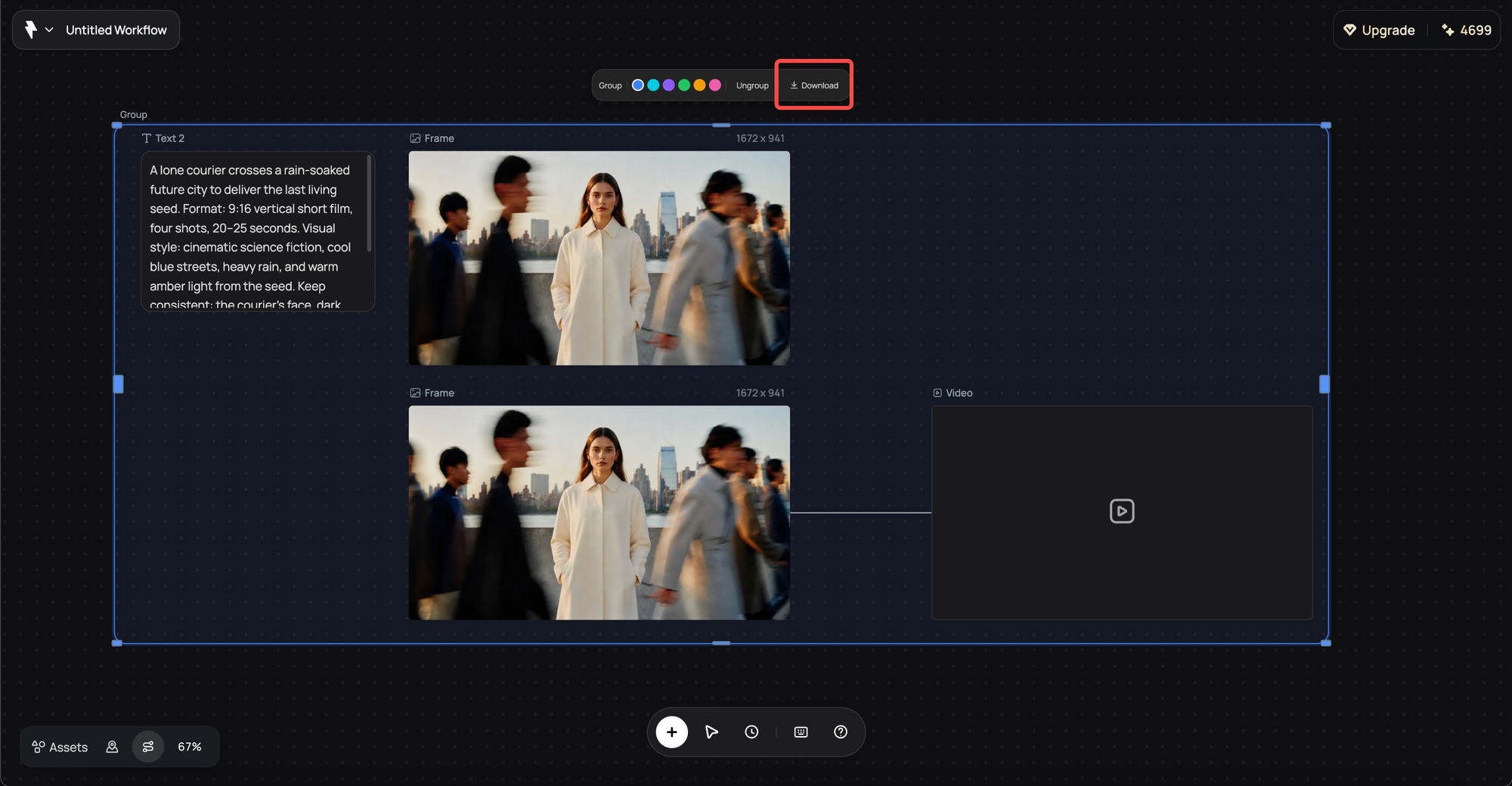Open the help question mark icon
This screenshot has height=786, width=1512.
click(x=841, y=732)
